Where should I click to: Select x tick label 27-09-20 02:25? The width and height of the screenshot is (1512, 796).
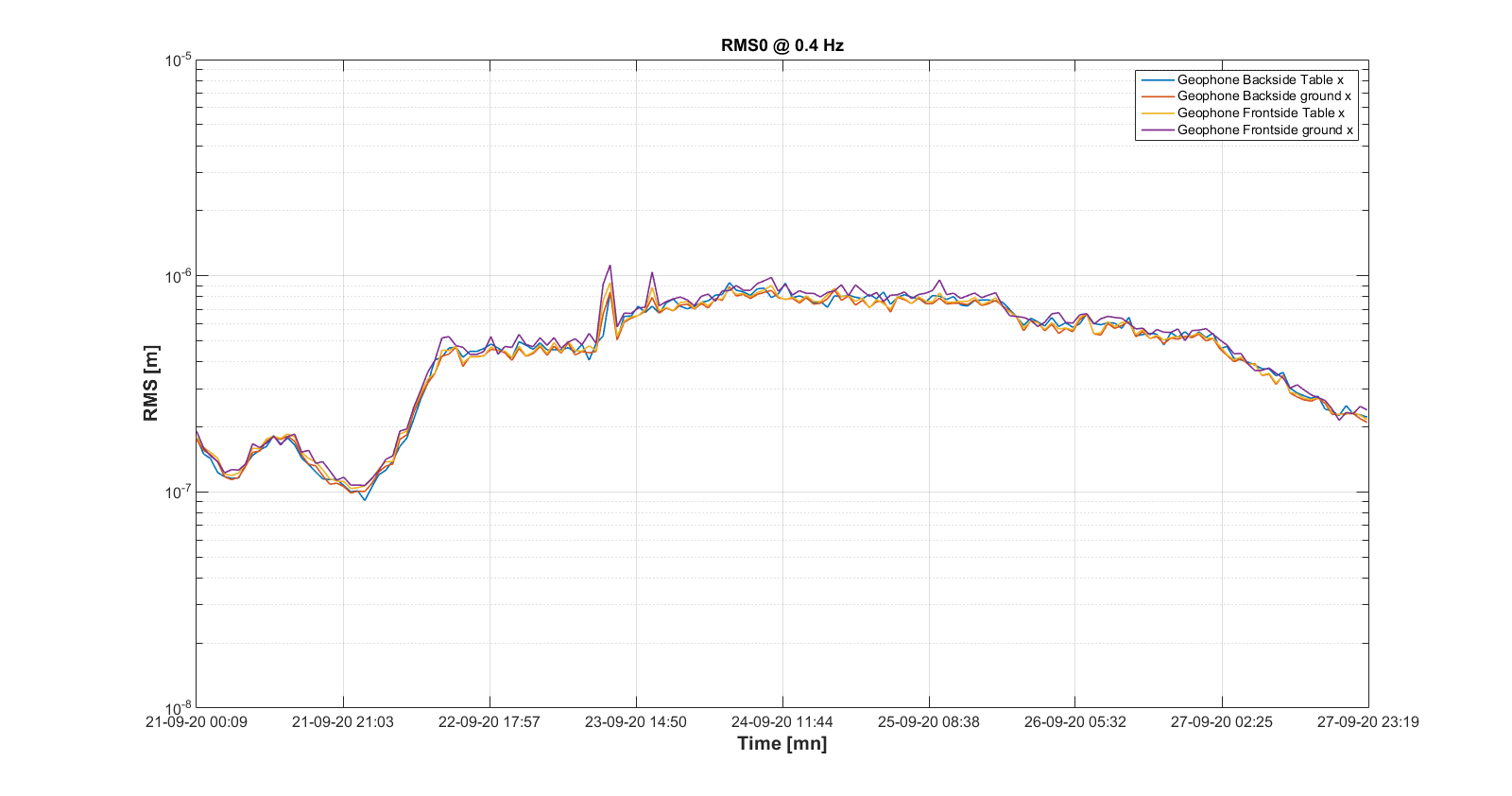pyautogui.click(x=1222, y=722)
